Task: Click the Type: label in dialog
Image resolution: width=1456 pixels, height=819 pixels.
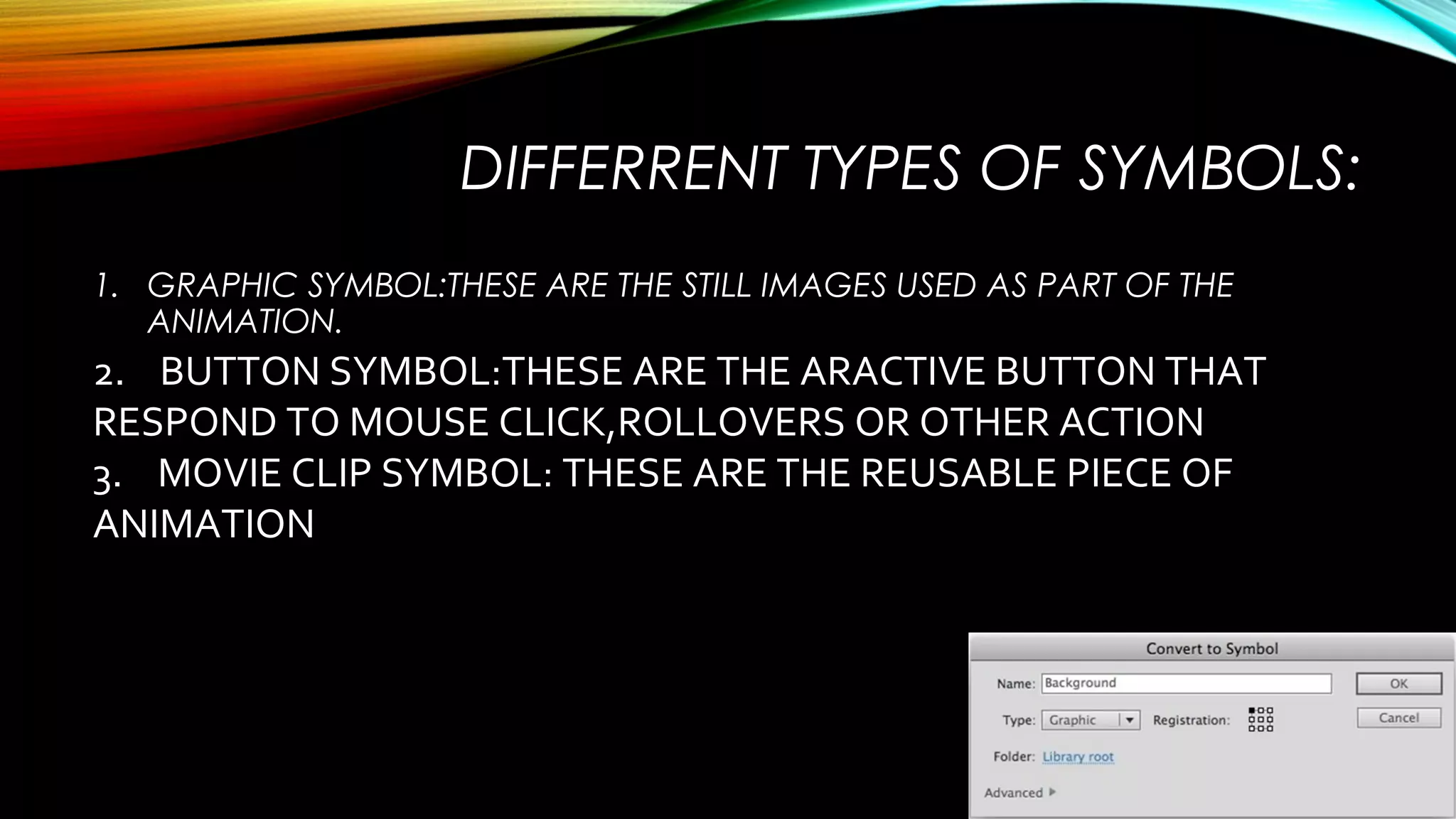Action: coord(1018,720)
